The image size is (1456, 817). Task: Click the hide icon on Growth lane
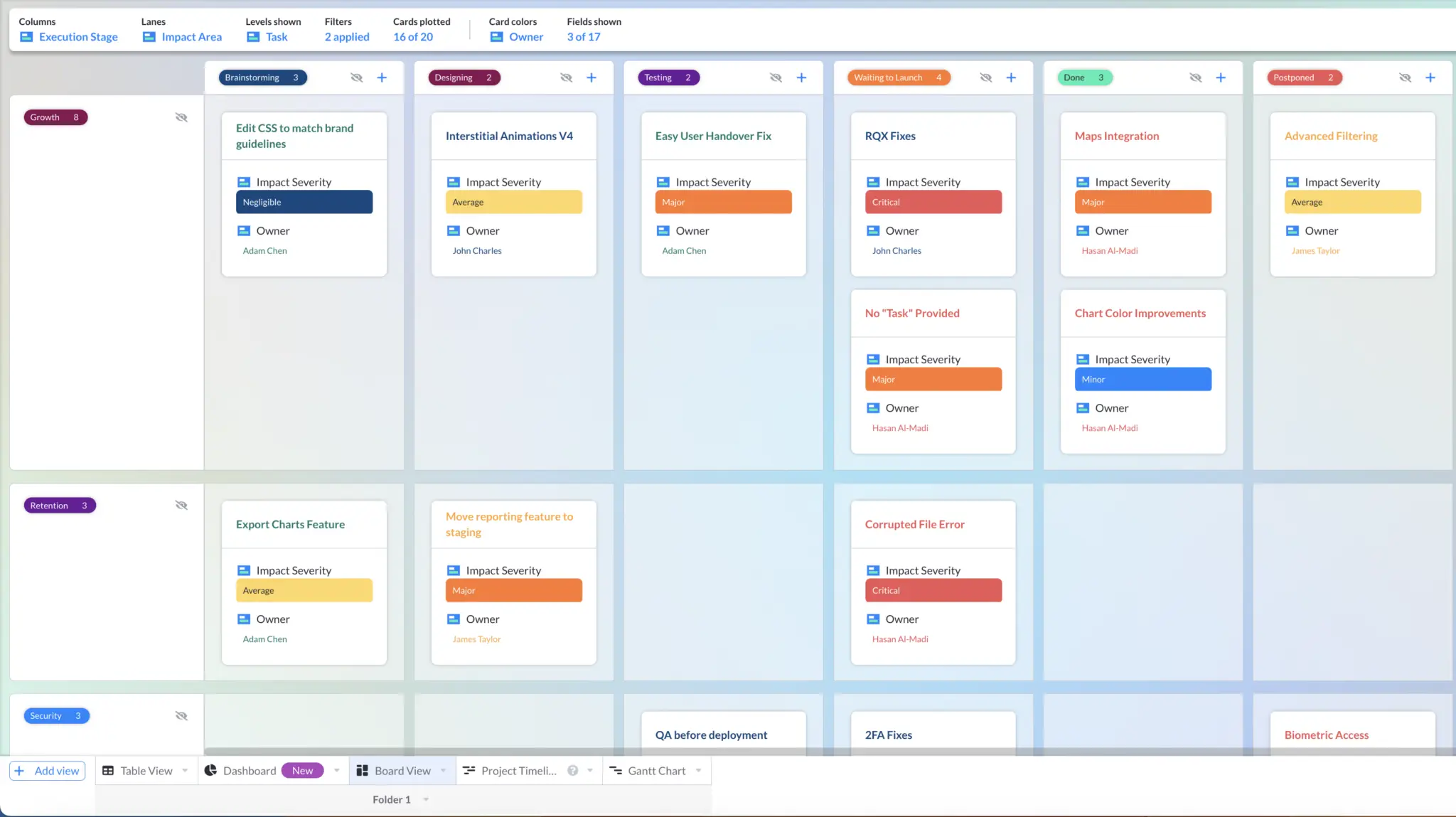tap(181, 117)
